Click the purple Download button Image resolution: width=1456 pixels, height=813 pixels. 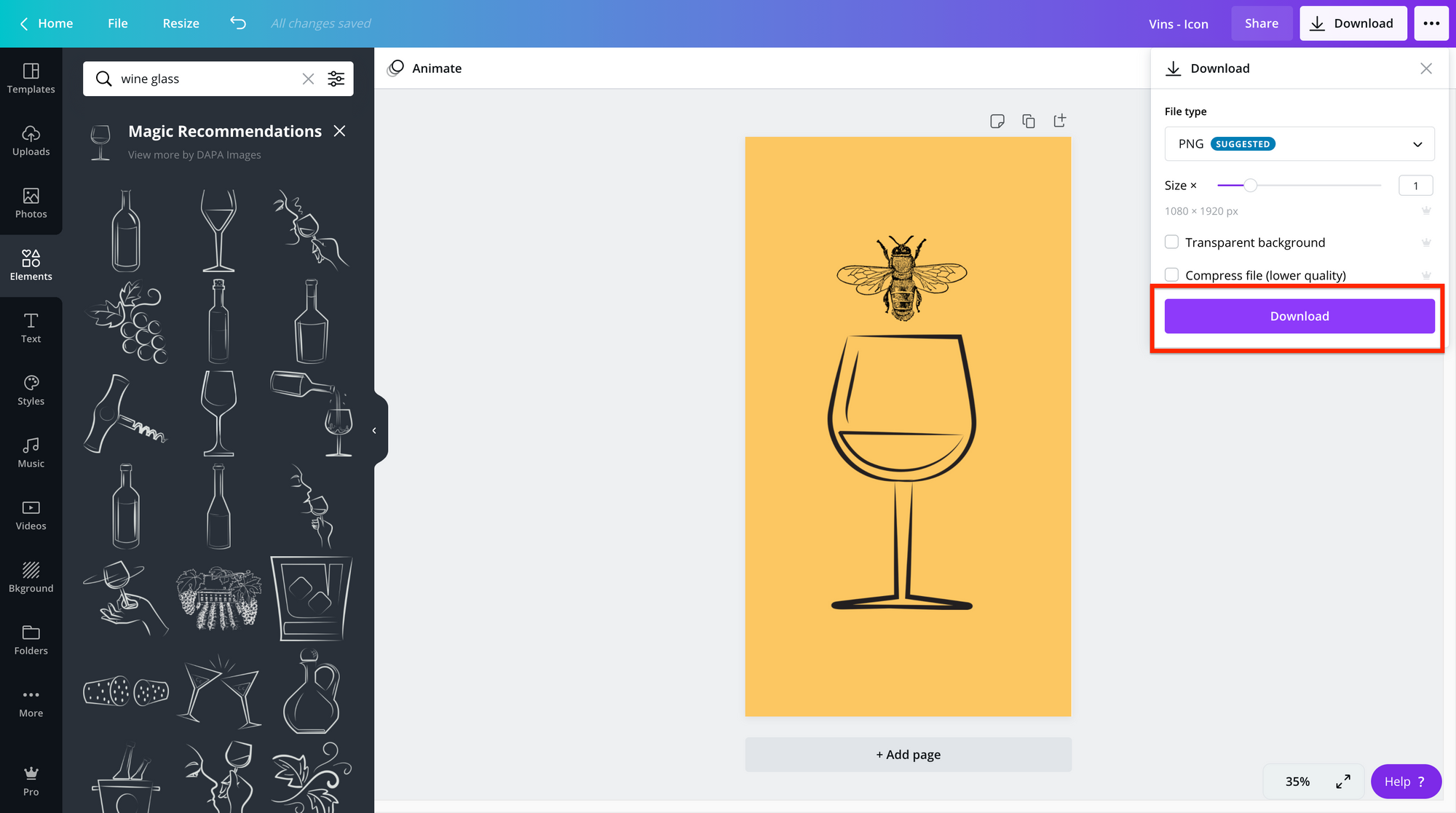(1299, 316)
